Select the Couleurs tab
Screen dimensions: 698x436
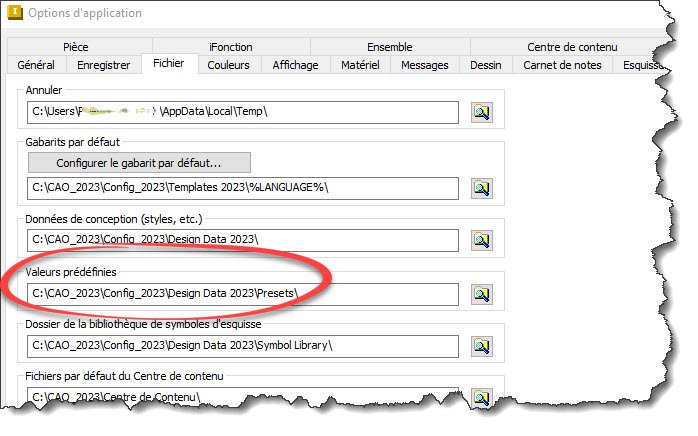(x=229, y=65)
